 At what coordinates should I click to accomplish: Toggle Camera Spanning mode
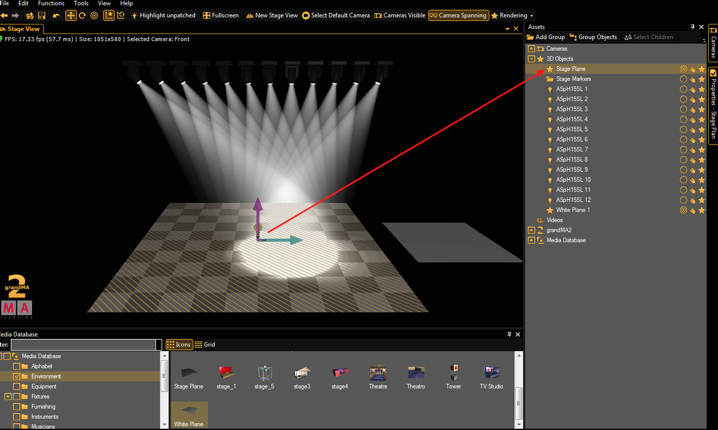pos(458,16)
